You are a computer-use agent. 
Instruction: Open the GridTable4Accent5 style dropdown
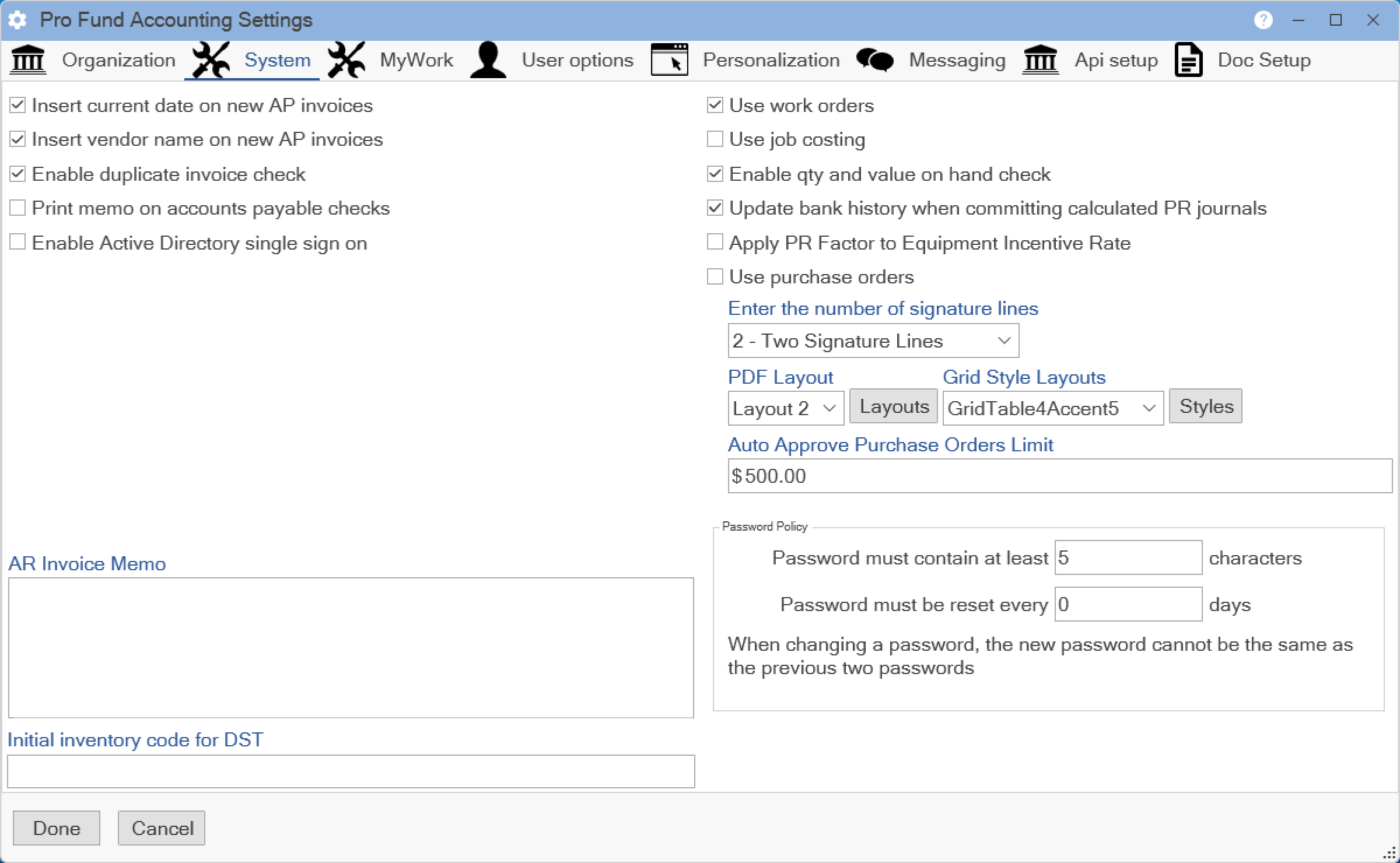[x=1052, y=408]
